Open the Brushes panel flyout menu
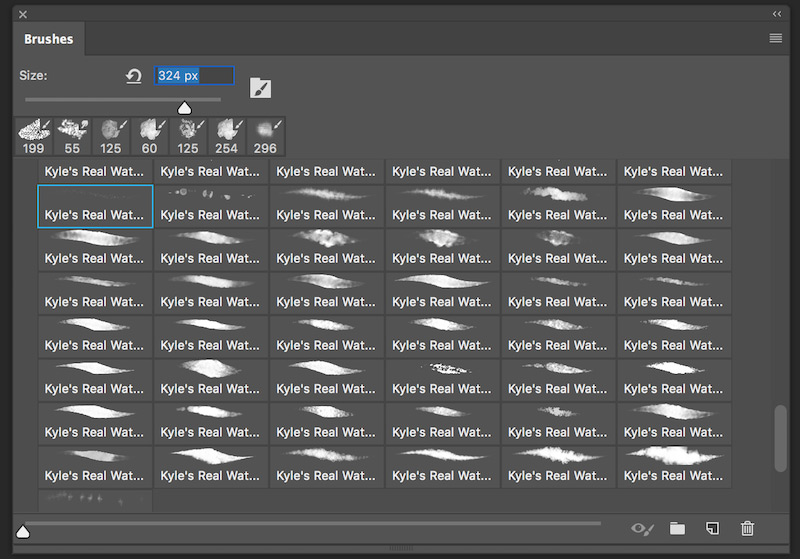The height and width of the screenshot is (559, 800). point(776,38)
